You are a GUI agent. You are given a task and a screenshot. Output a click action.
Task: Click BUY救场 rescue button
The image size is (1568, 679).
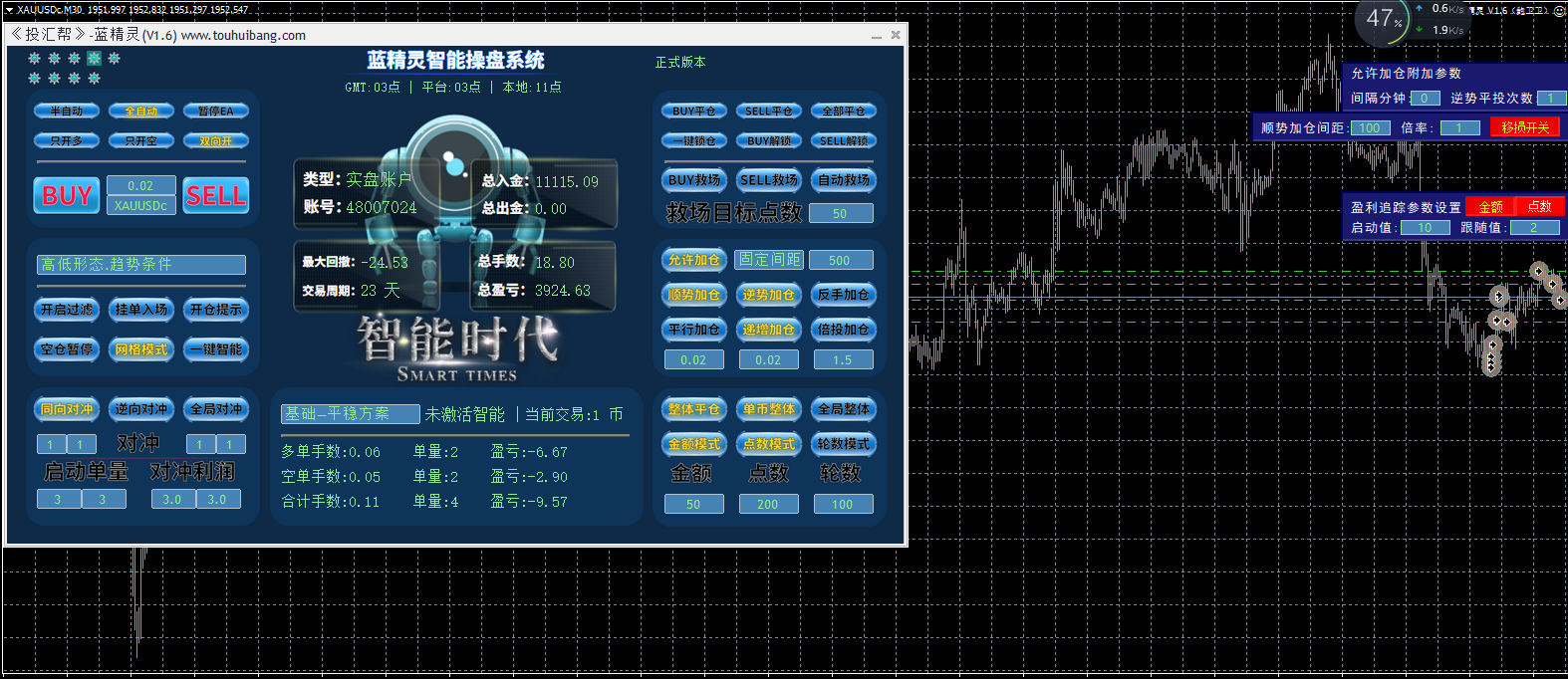click(x=694, y=180)
